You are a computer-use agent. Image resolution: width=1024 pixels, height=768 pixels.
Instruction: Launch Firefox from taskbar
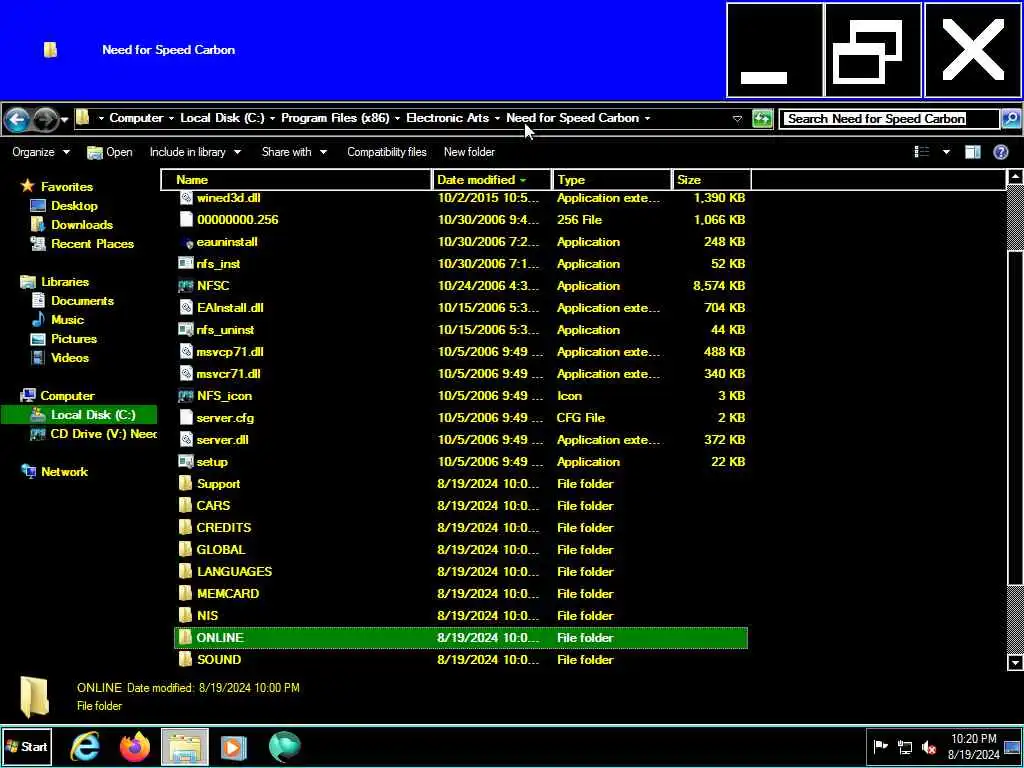click(135, 746)
